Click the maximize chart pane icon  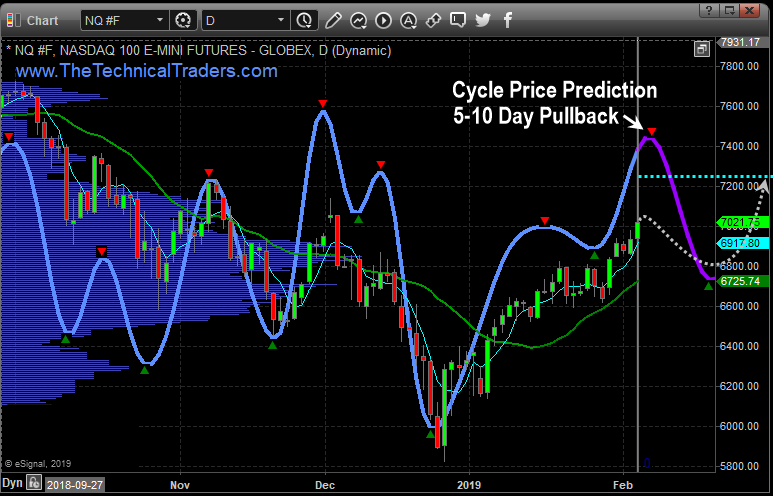tap(702, 48)
